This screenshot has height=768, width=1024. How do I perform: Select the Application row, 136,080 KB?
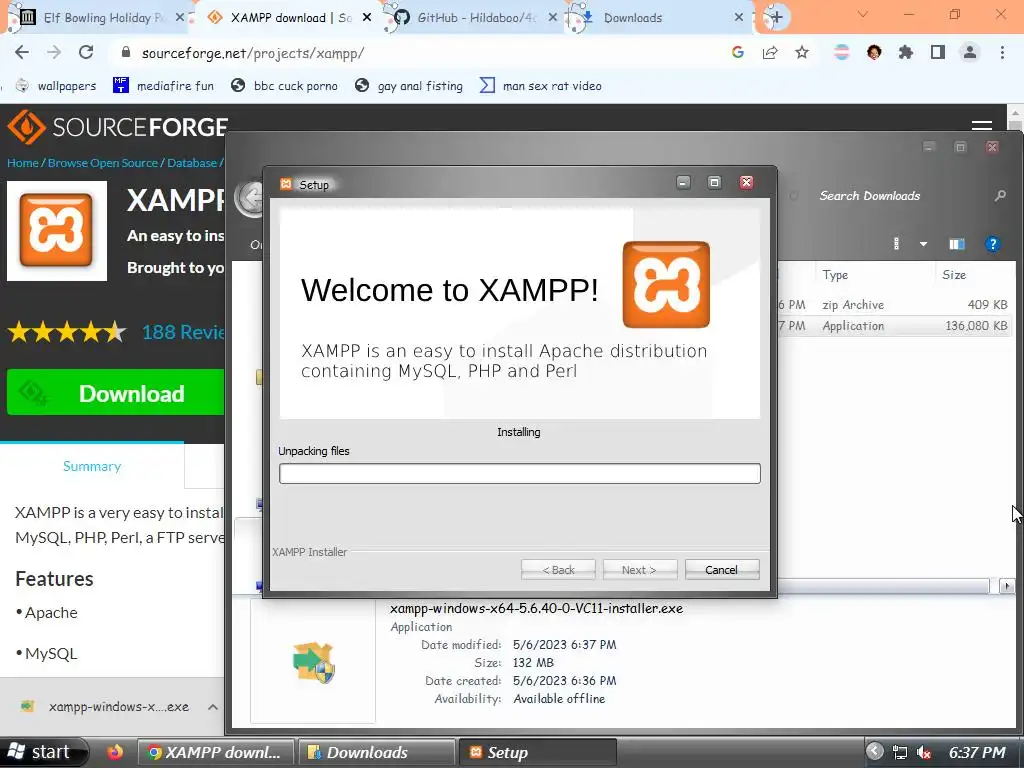pyautogui.click(x=893, y=325)
